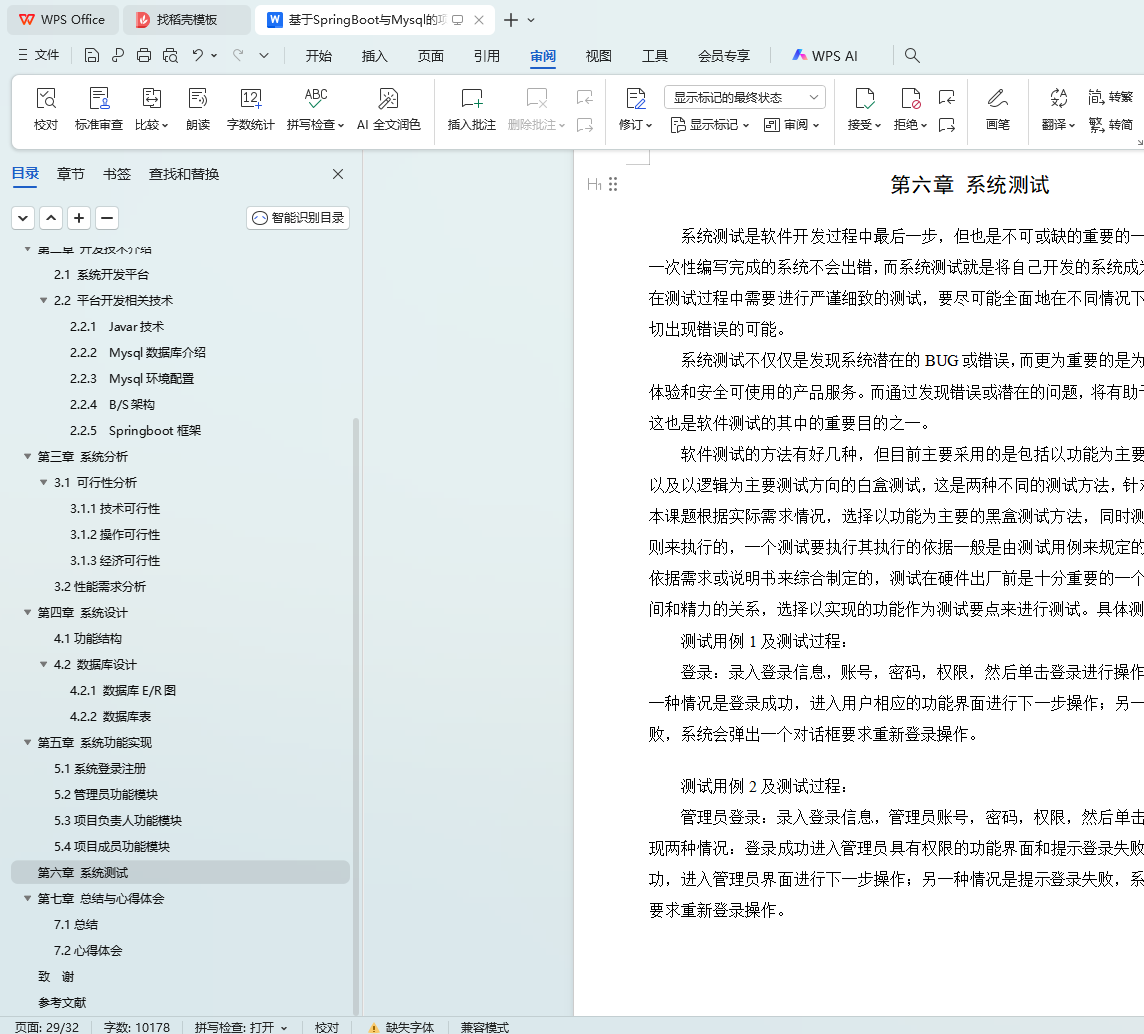Switch to 书签 navigation tab
This screenshot has width=1144, height=1034.
117,174
